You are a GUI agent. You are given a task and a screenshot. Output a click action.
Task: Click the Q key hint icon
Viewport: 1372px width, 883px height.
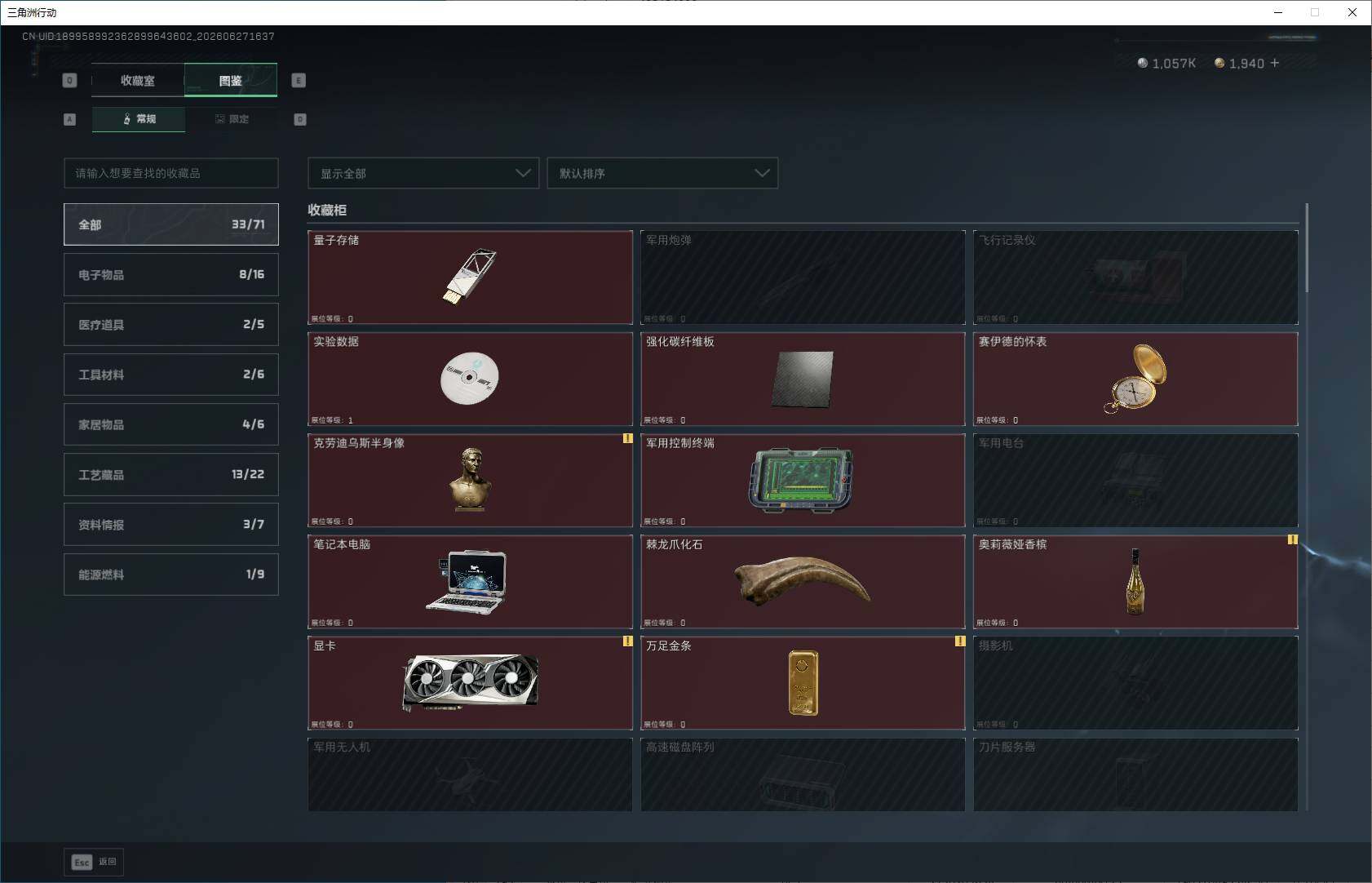point(69,80)
